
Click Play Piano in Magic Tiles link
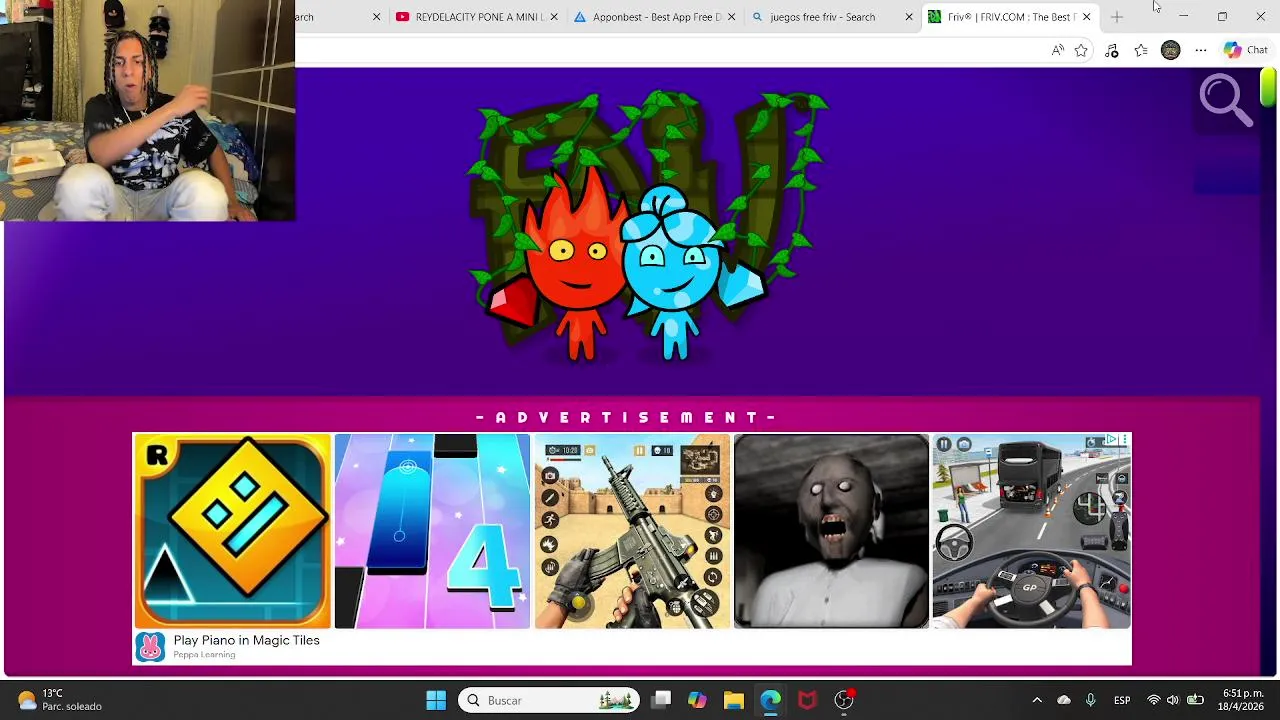point(246,640)
